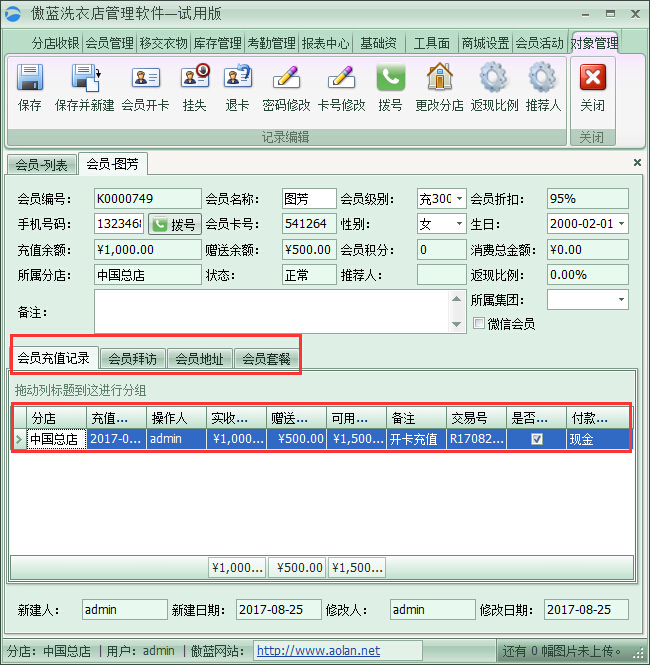The image size is (650, 665).
Task: Switch to the 会员拜访 tab
Action: click(x=133, y=359)
